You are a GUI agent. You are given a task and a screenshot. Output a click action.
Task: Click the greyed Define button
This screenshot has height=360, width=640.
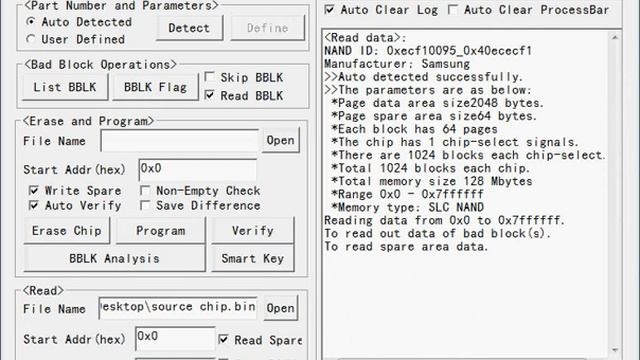click(267, 28)
